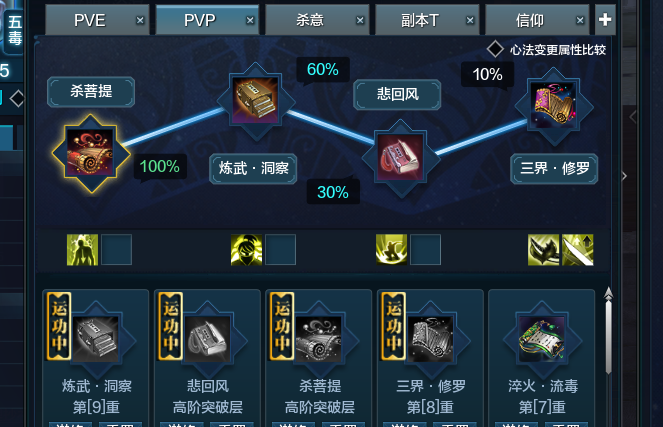Collapse panel with left-pointing edge arrow
This screenshot has height=427, width=663.
pos(633,117)
